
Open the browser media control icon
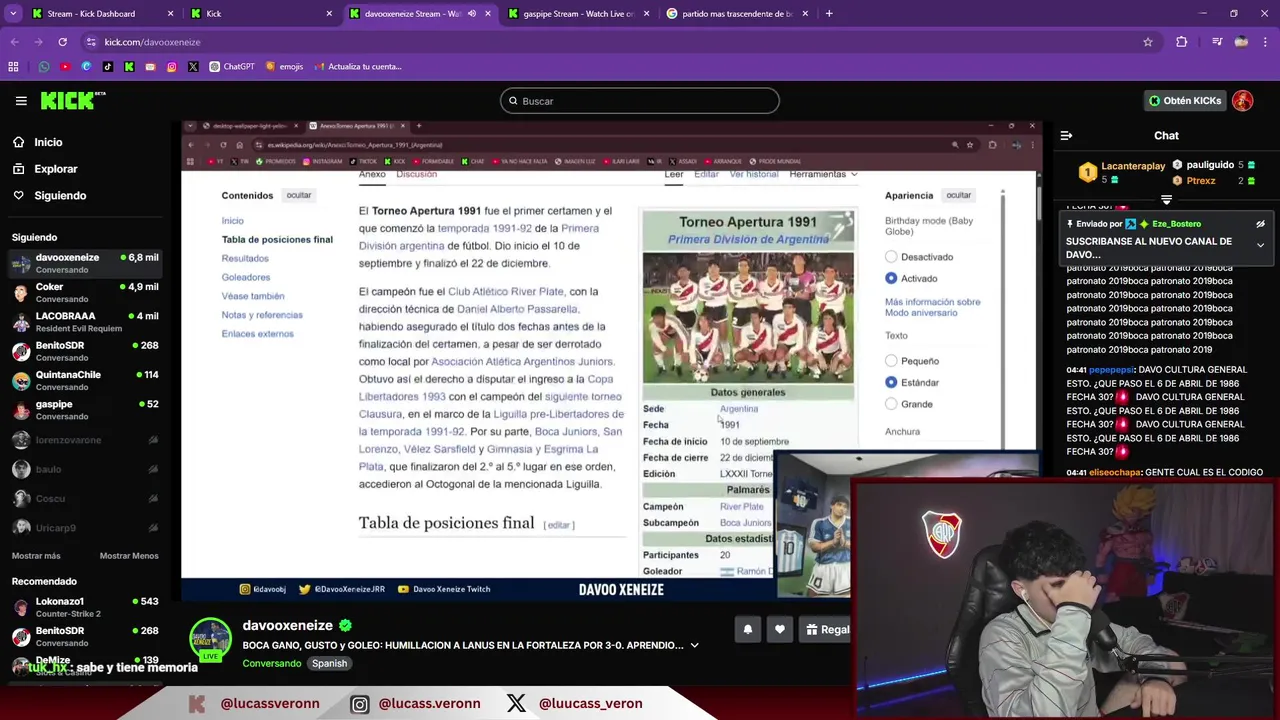pyautogui.click(x=1217, y=42)
